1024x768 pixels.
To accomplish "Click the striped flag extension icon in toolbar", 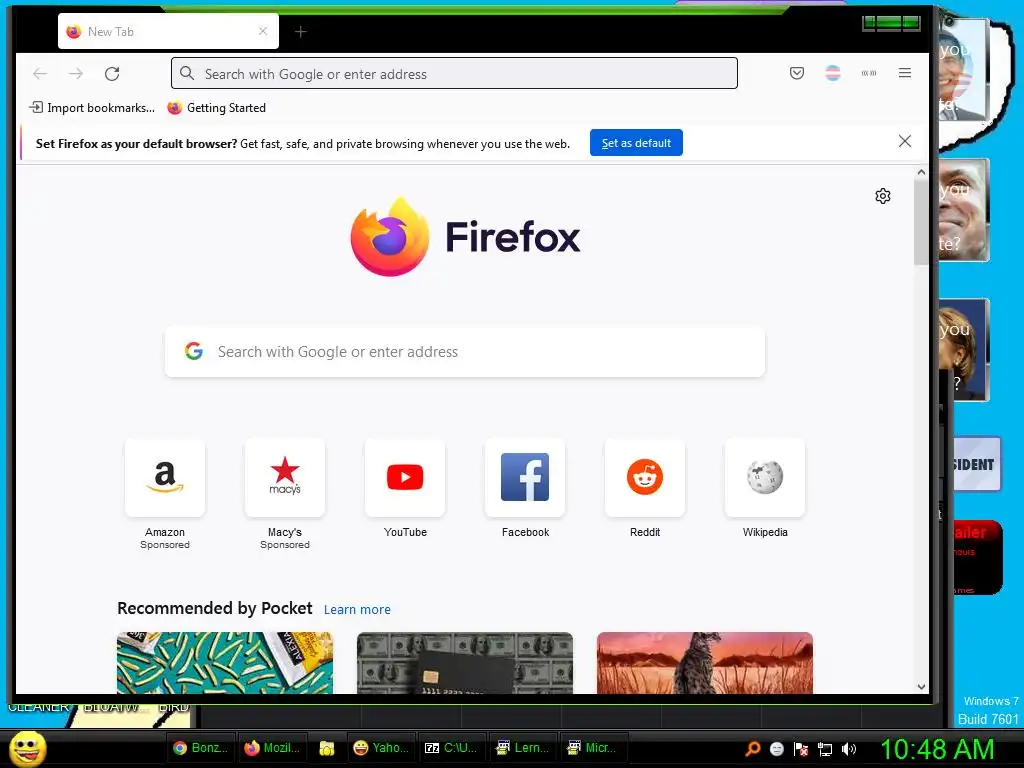I will click(833, 73).
